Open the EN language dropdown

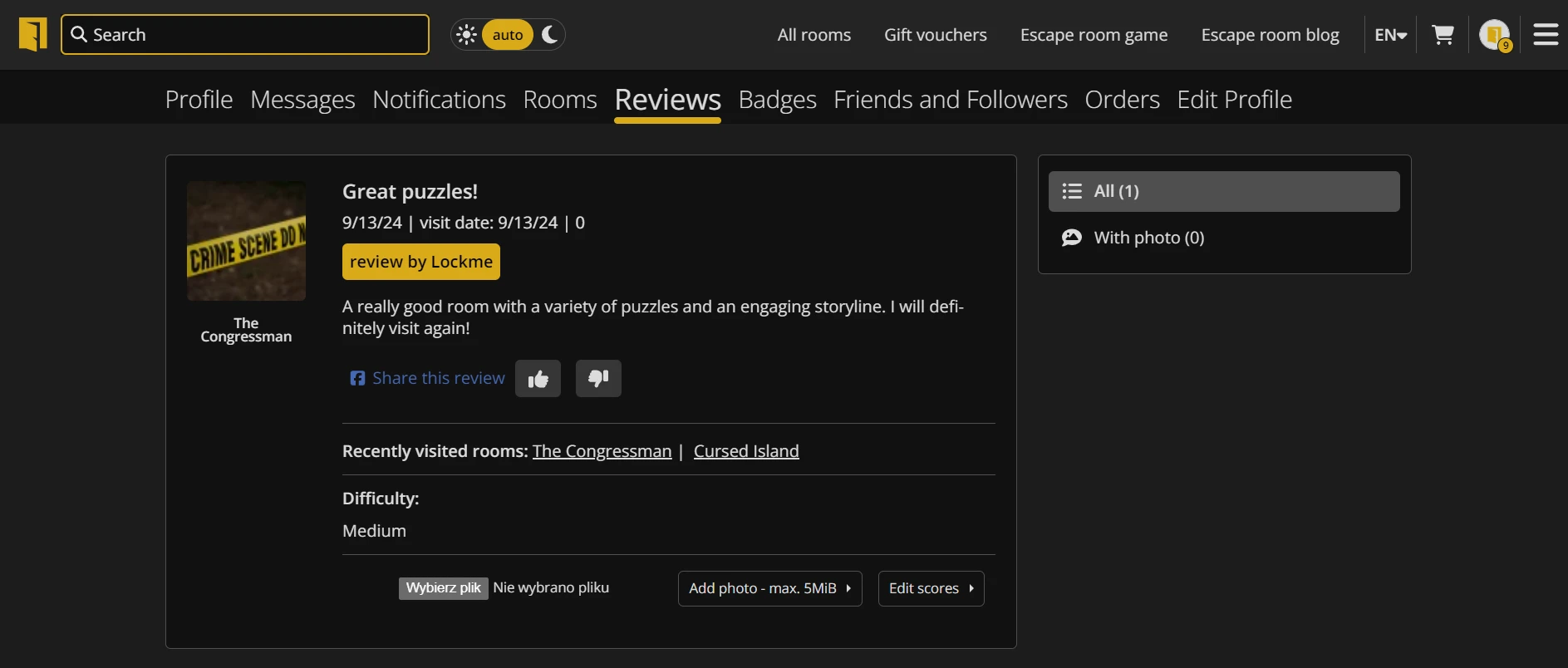point(1390,35)
